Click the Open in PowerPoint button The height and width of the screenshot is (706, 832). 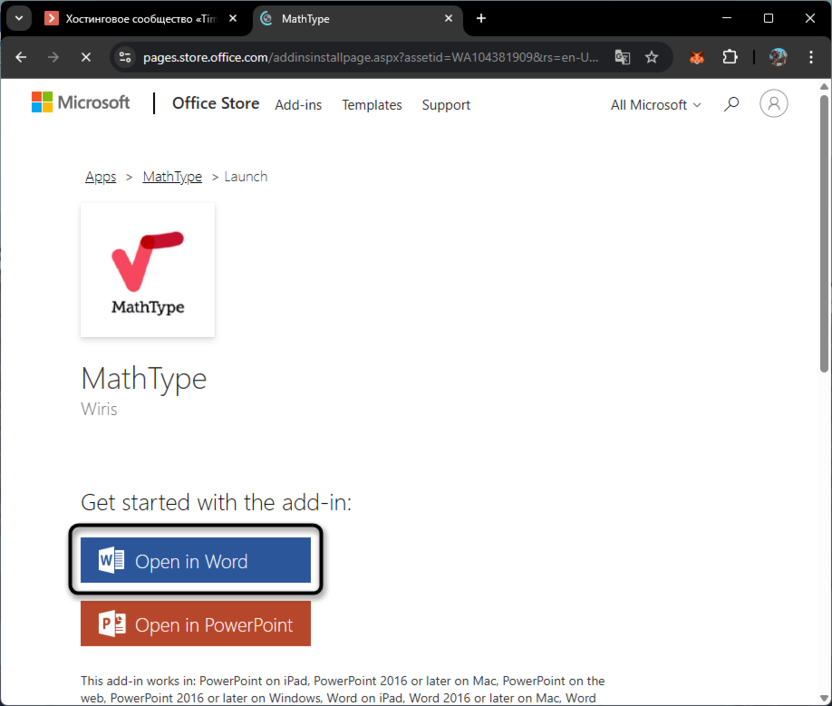point(196,624)
